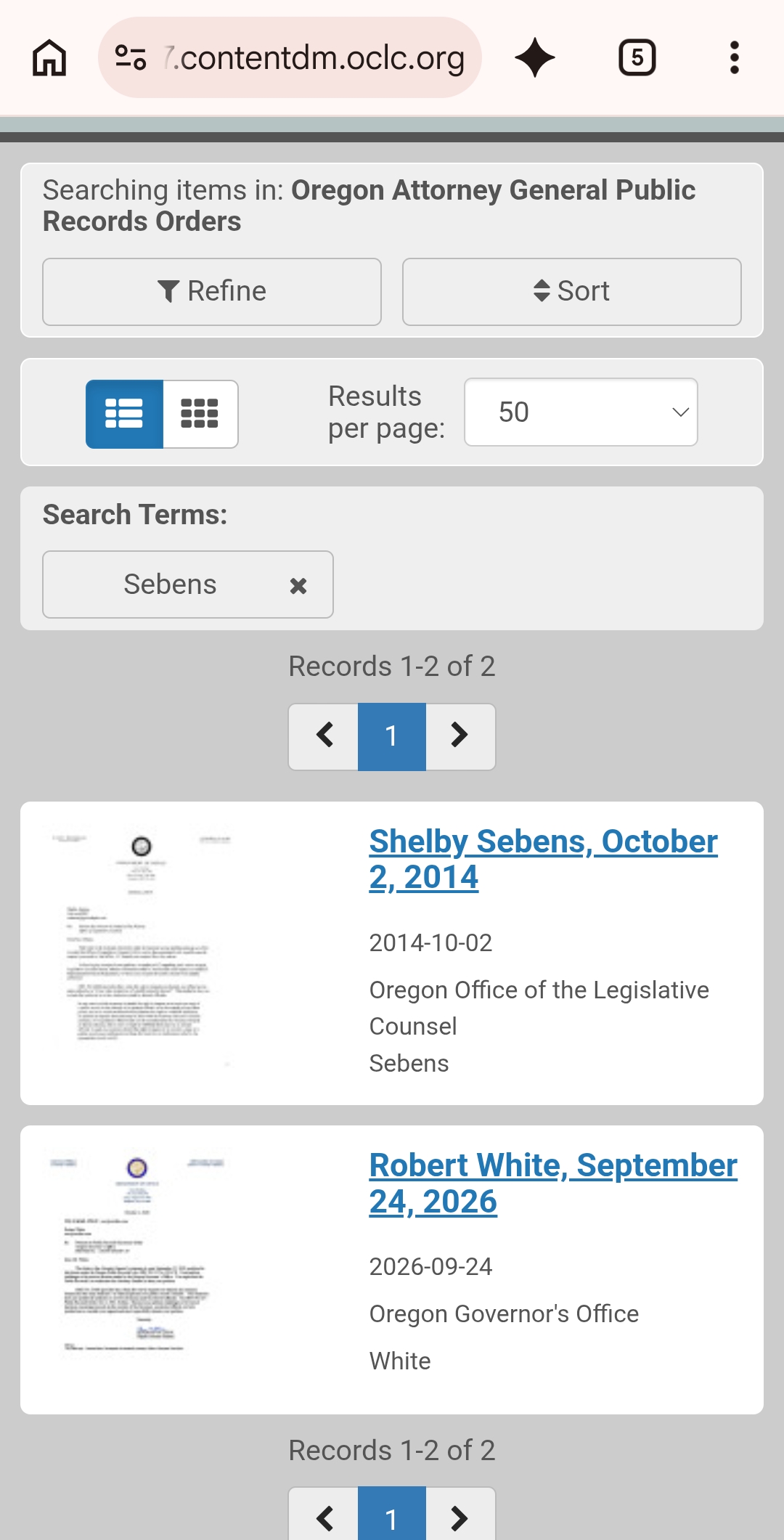
Task: Open site info icon in address bar
Action: pos(131,57)
